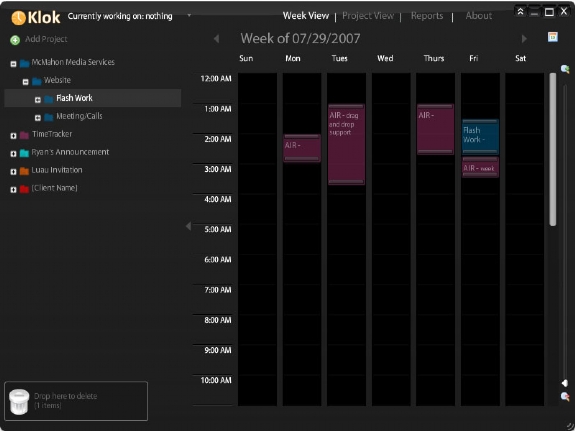
Task: Go to next week arrow
Action: click(x=524, y=39)
